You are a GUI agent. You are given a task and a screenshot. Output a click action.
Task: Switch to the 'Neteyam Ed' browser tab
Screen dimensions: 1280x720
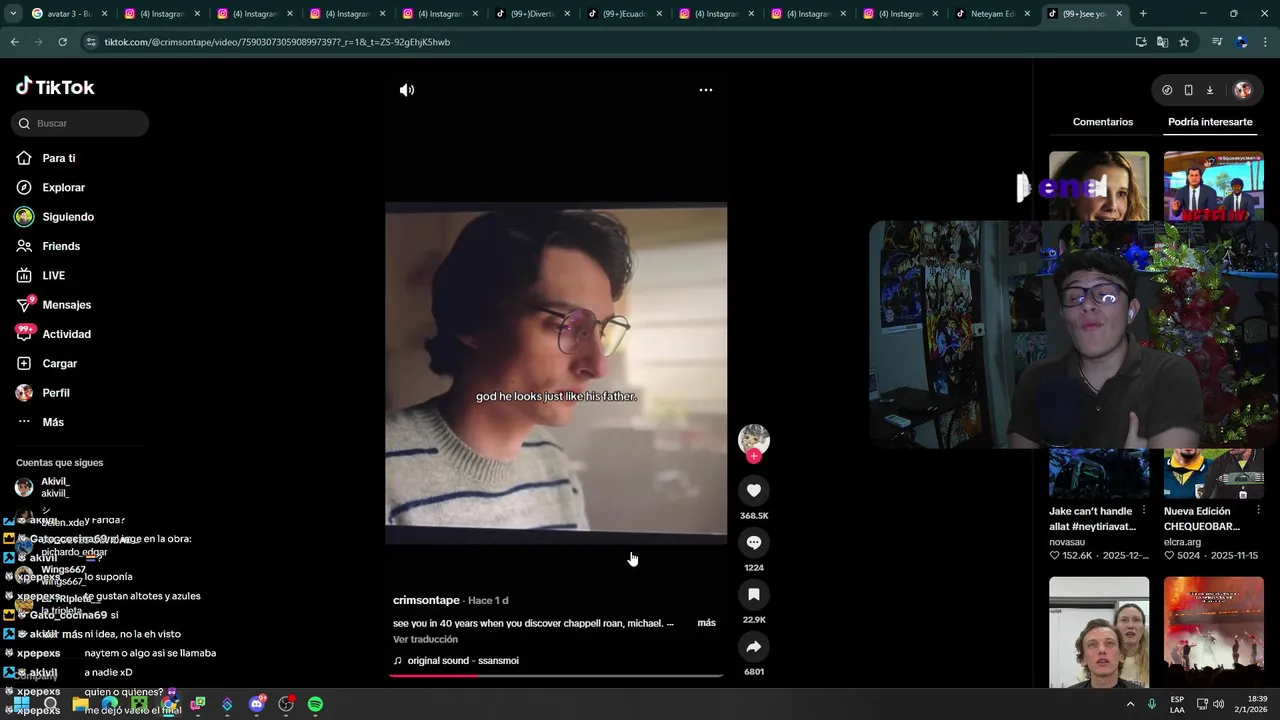(x=993, y=14)
